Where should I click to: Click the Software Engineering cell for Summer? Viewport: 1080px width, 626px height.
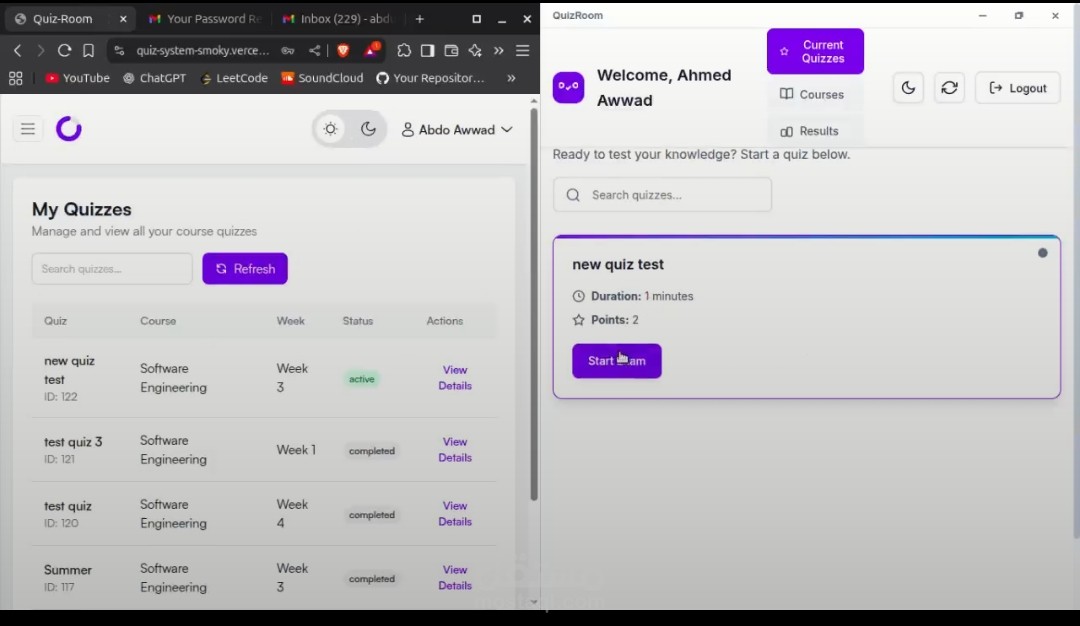tap(173, 578)
